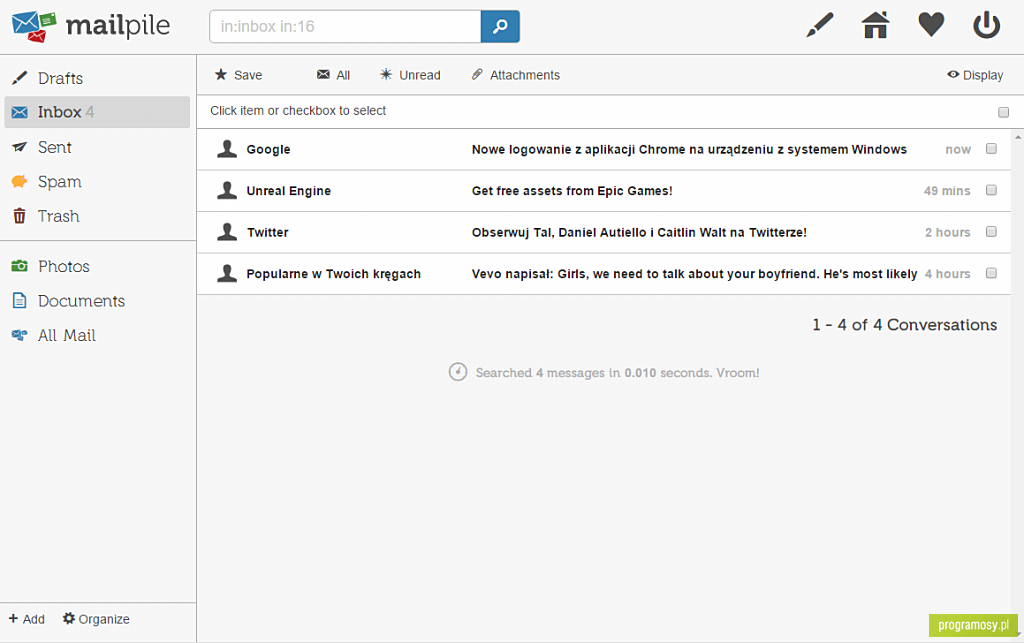Image resolution: width=1024 pixels, height=643 pixels.
Task: Filter messages by All
Action: point(333,75)
